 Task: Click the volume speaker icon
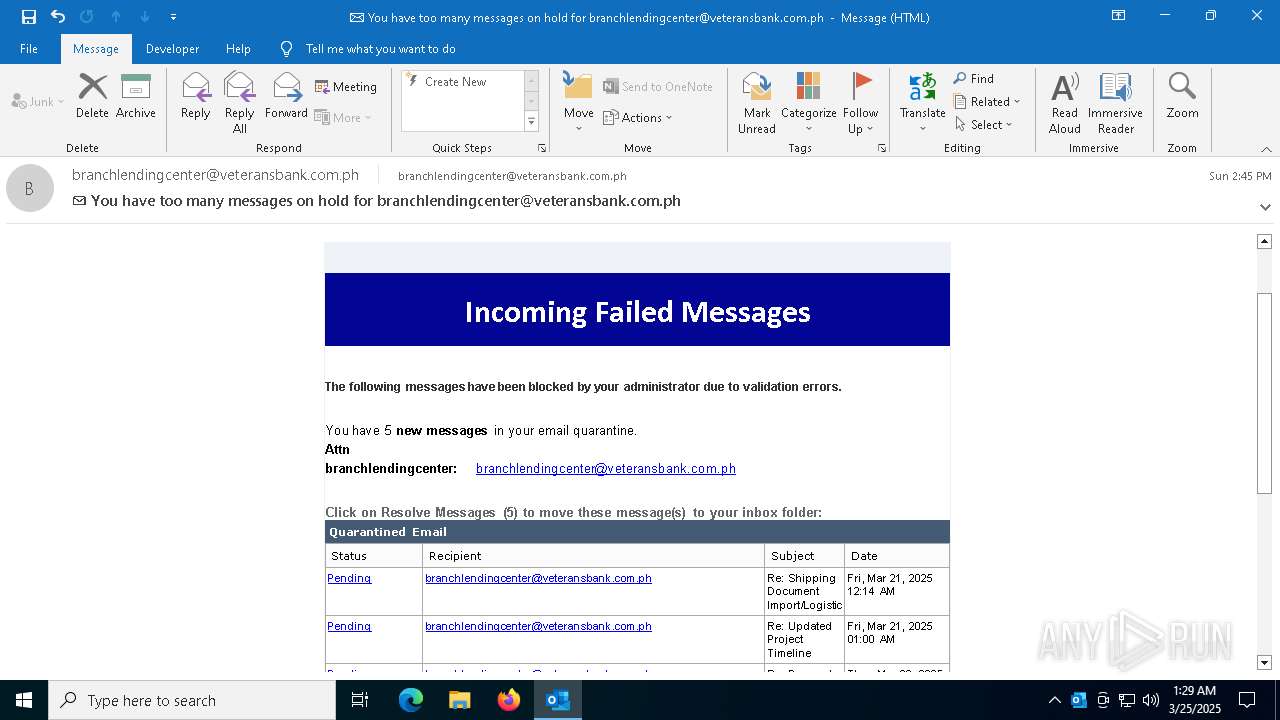(1151, 700)
